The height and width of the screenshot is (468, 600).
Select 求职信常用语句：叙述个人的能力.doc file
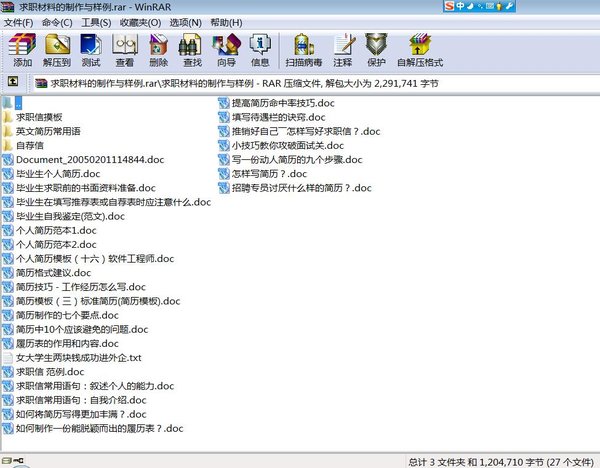[88, 386]
